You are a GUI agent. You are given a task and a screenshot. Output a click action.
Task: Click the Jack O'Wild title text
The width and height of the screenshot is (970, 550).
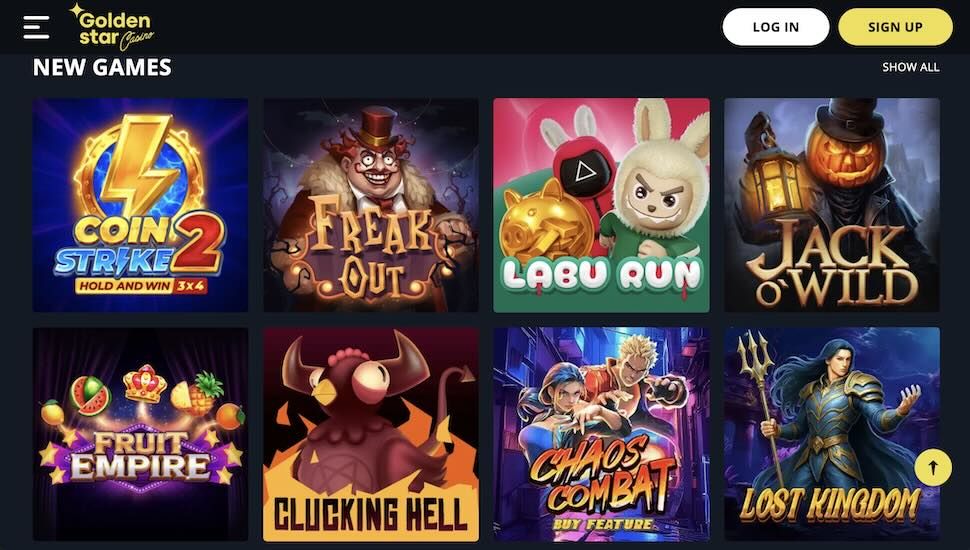[x=832, y=264]
